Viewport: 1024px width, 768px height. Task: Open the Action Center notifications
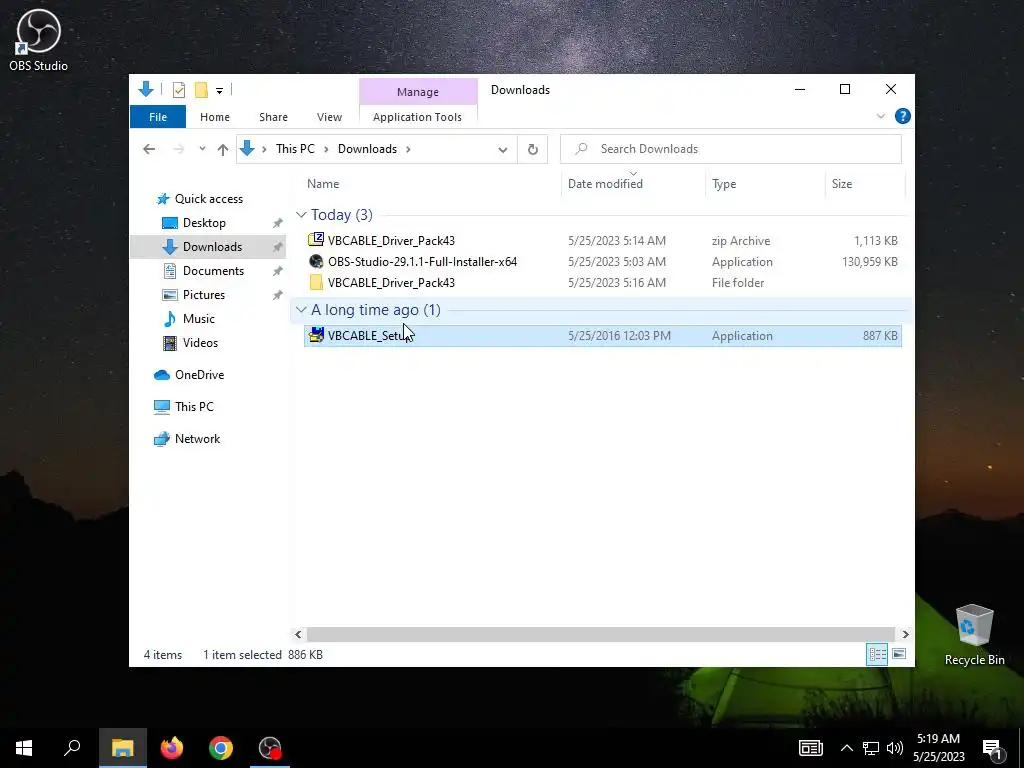992,748
